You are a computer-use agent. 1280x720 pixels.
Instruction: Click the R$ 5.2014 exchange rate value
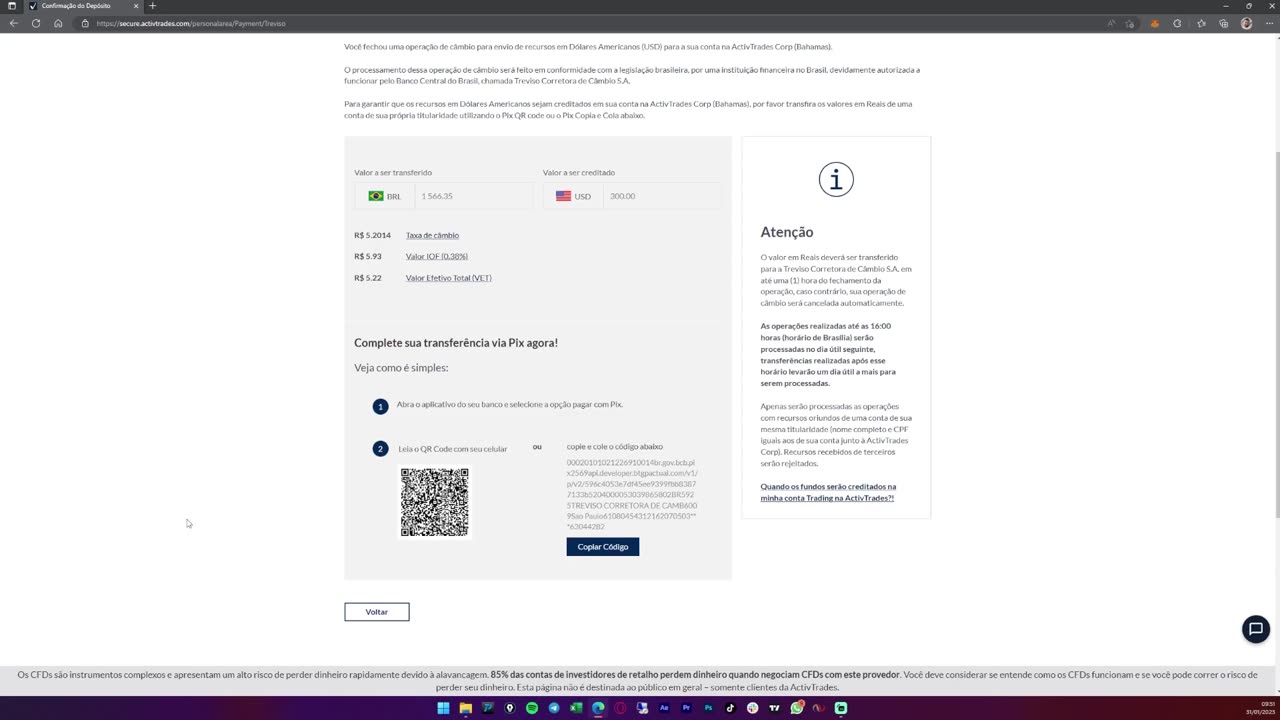point(372,235)
